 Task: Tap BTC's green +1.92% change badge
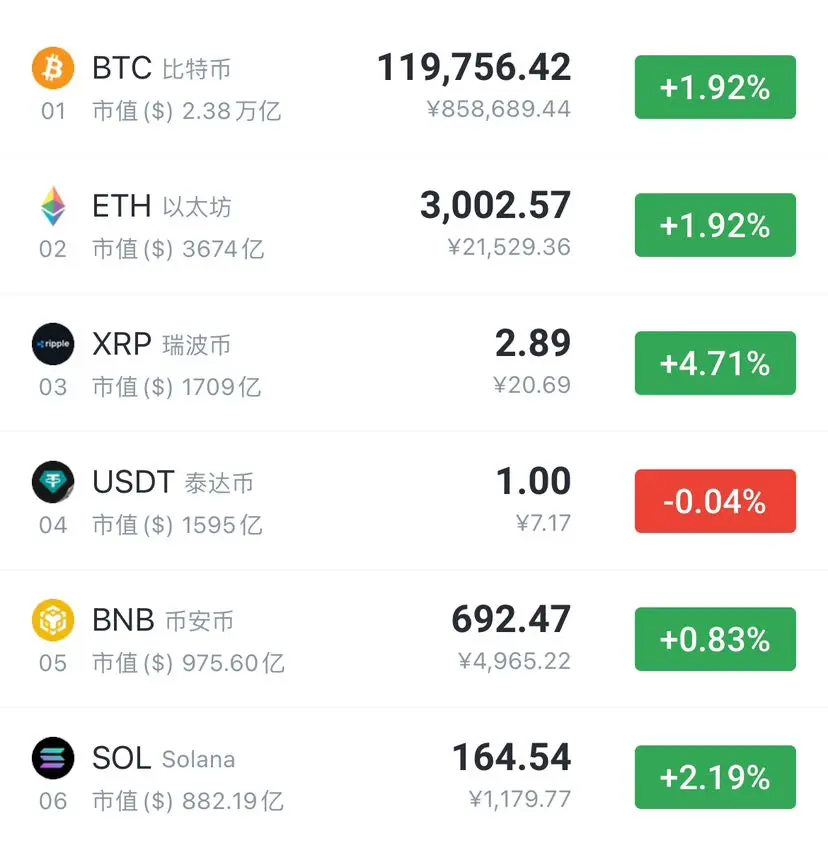point(715,87)
